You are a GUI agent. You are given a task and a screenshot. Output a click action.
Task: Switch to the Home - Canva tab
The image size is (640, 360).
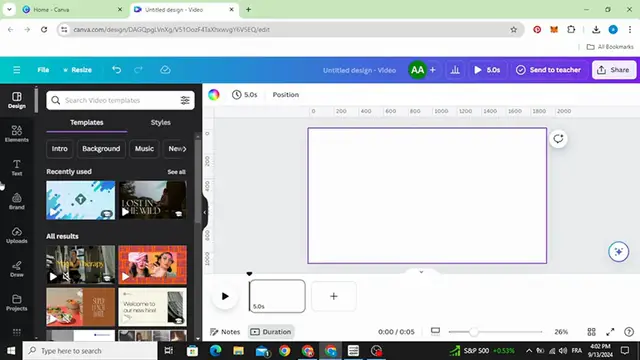point(73,9)
